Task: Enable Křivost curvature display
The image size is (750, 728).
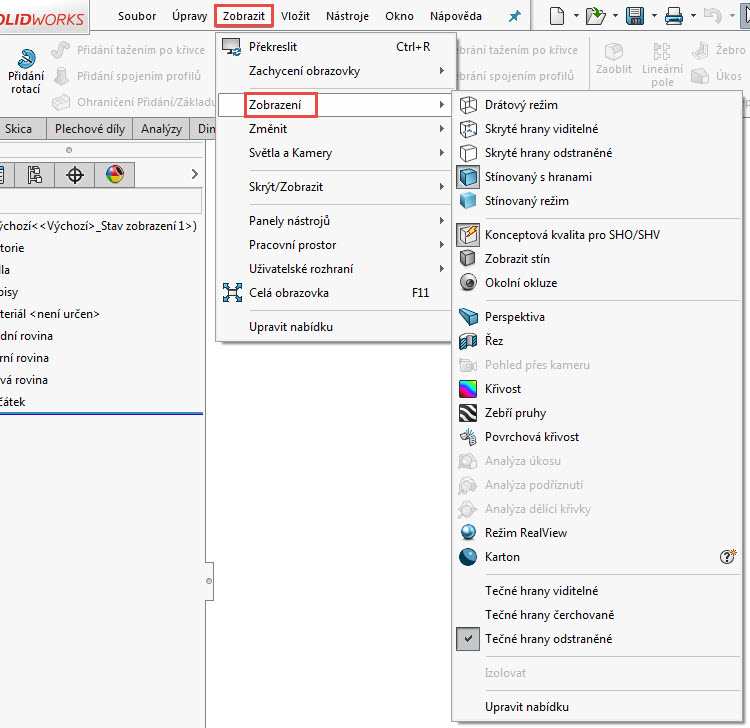Action: click(596, 389)
